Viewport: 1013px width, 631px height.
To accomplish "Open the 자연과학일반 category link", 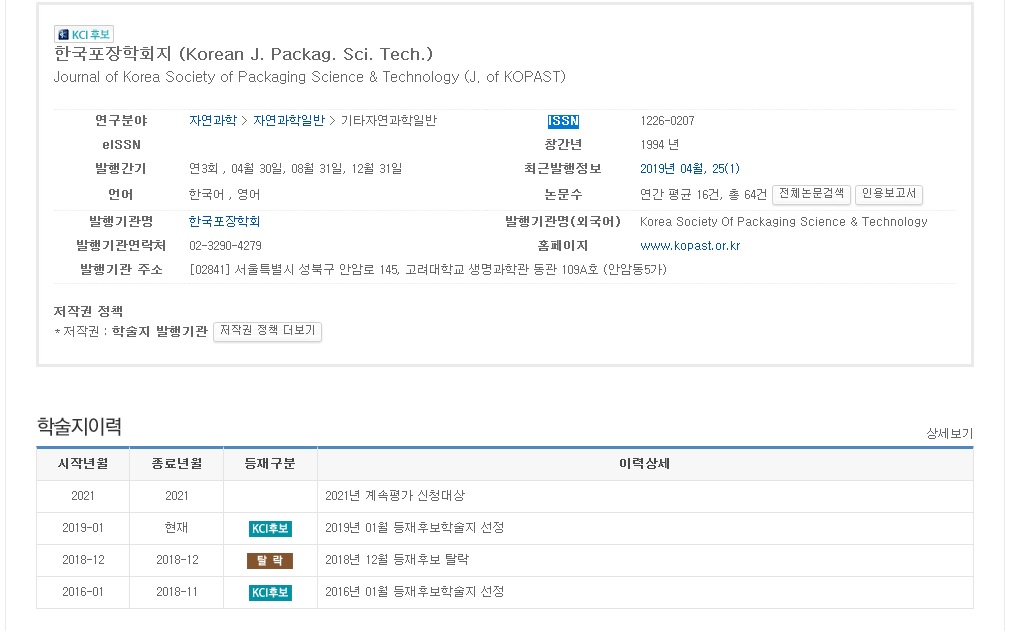I will click(x=288, y=121).
